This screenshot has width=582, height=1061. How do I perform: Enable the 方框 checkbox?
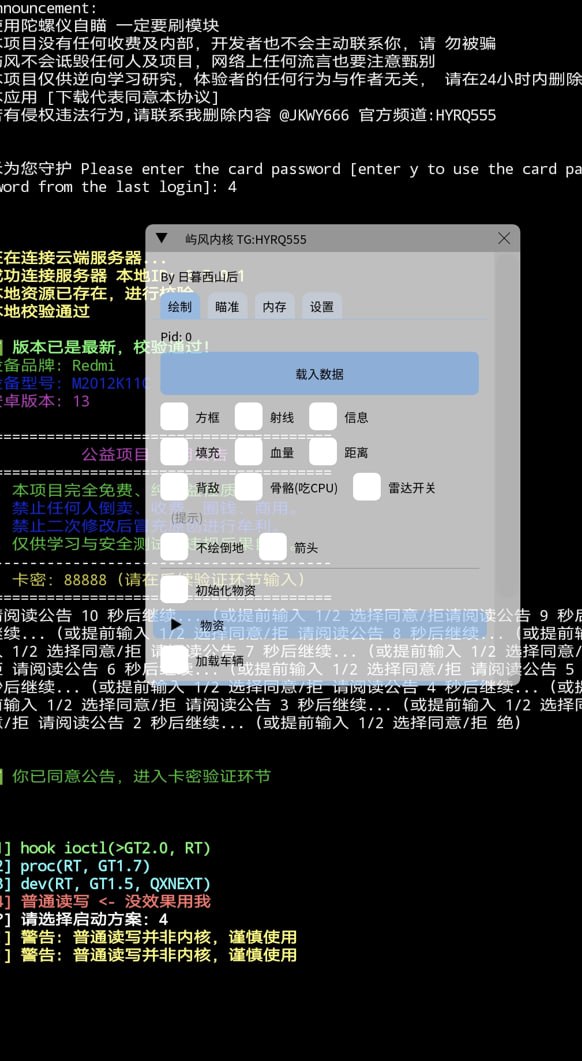174,417
